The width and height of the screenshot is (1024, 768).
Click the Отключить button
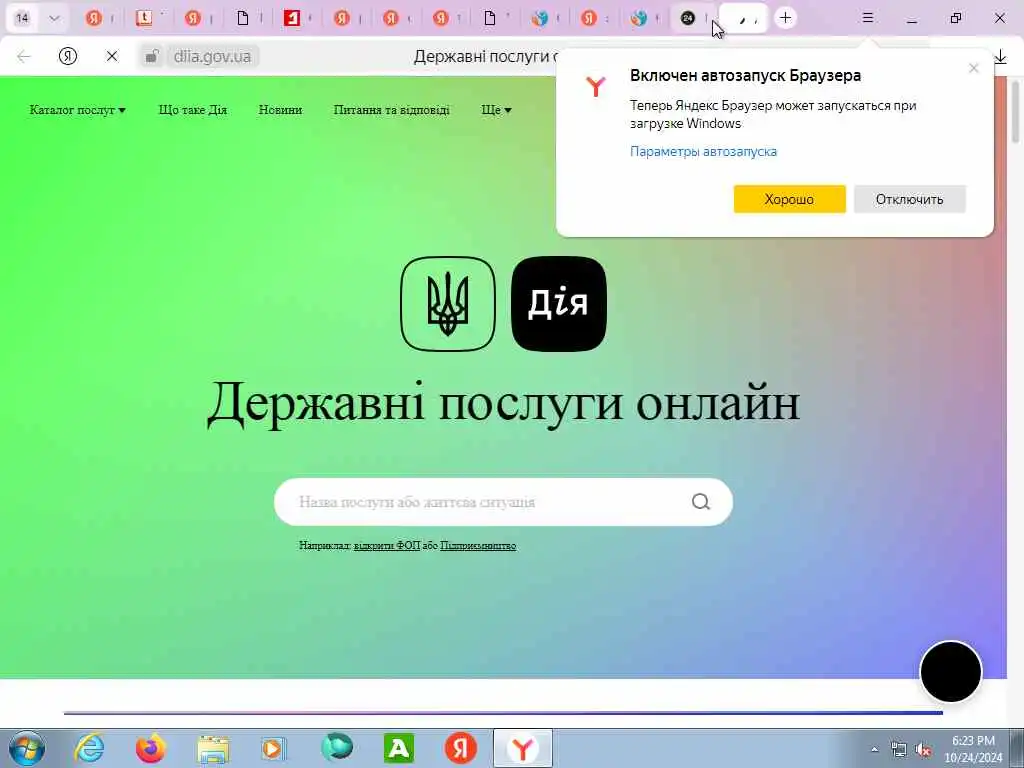click(910, 199)
